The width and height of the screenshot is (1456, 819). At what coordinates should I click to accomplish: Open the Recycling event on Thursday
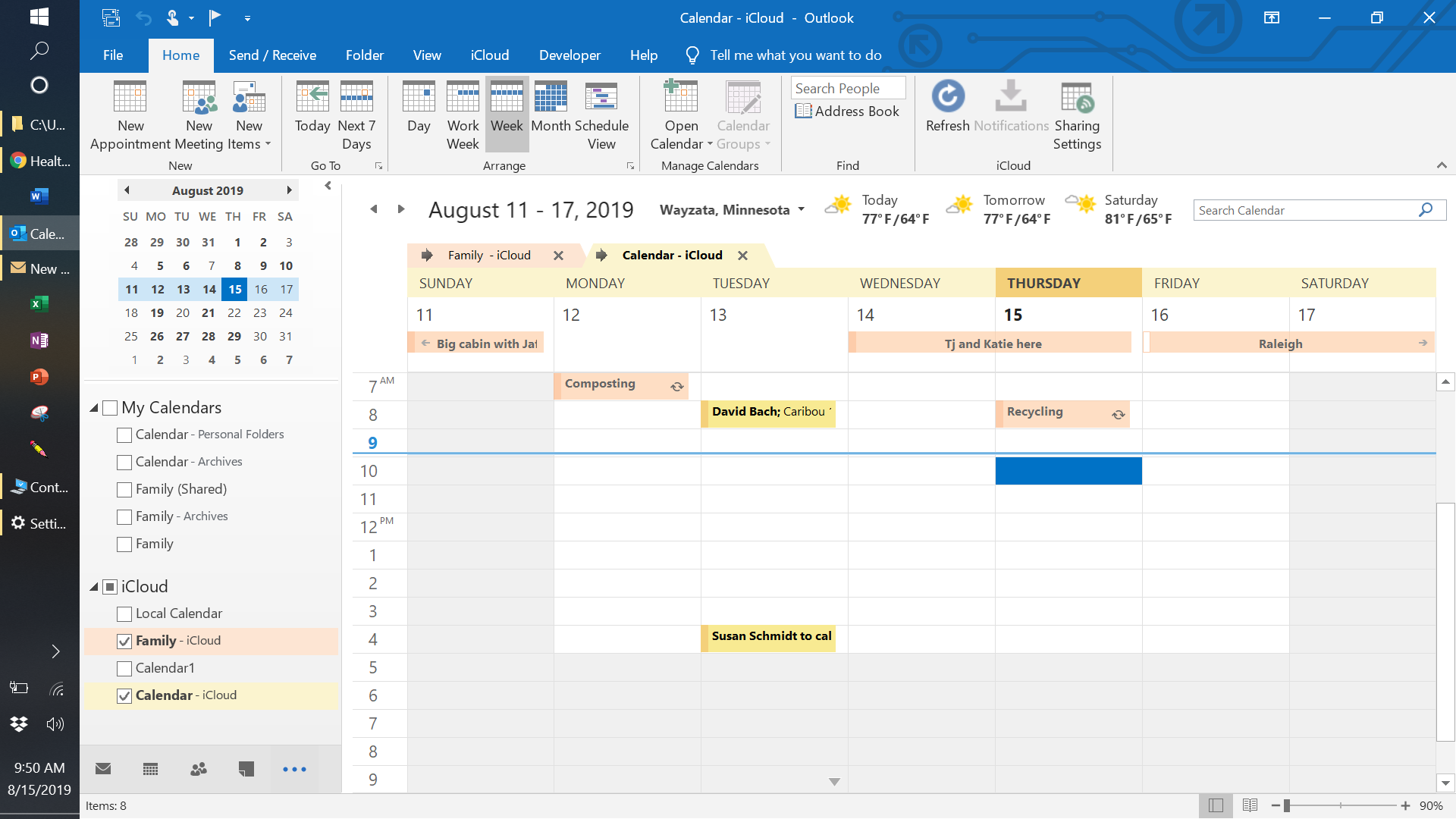pos(1062,414)
